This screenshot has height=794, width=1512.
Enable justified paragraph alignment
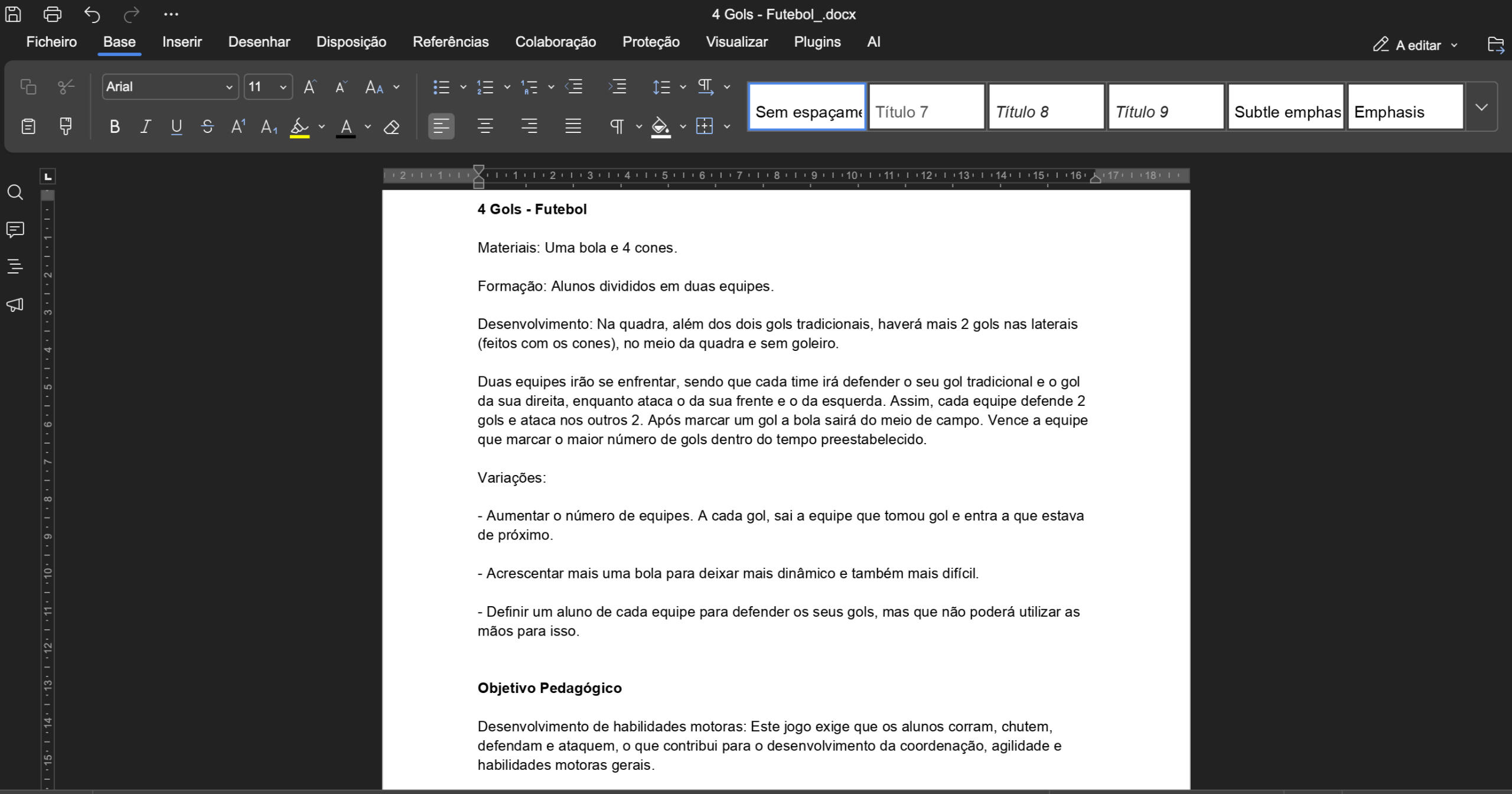point(572,126)
